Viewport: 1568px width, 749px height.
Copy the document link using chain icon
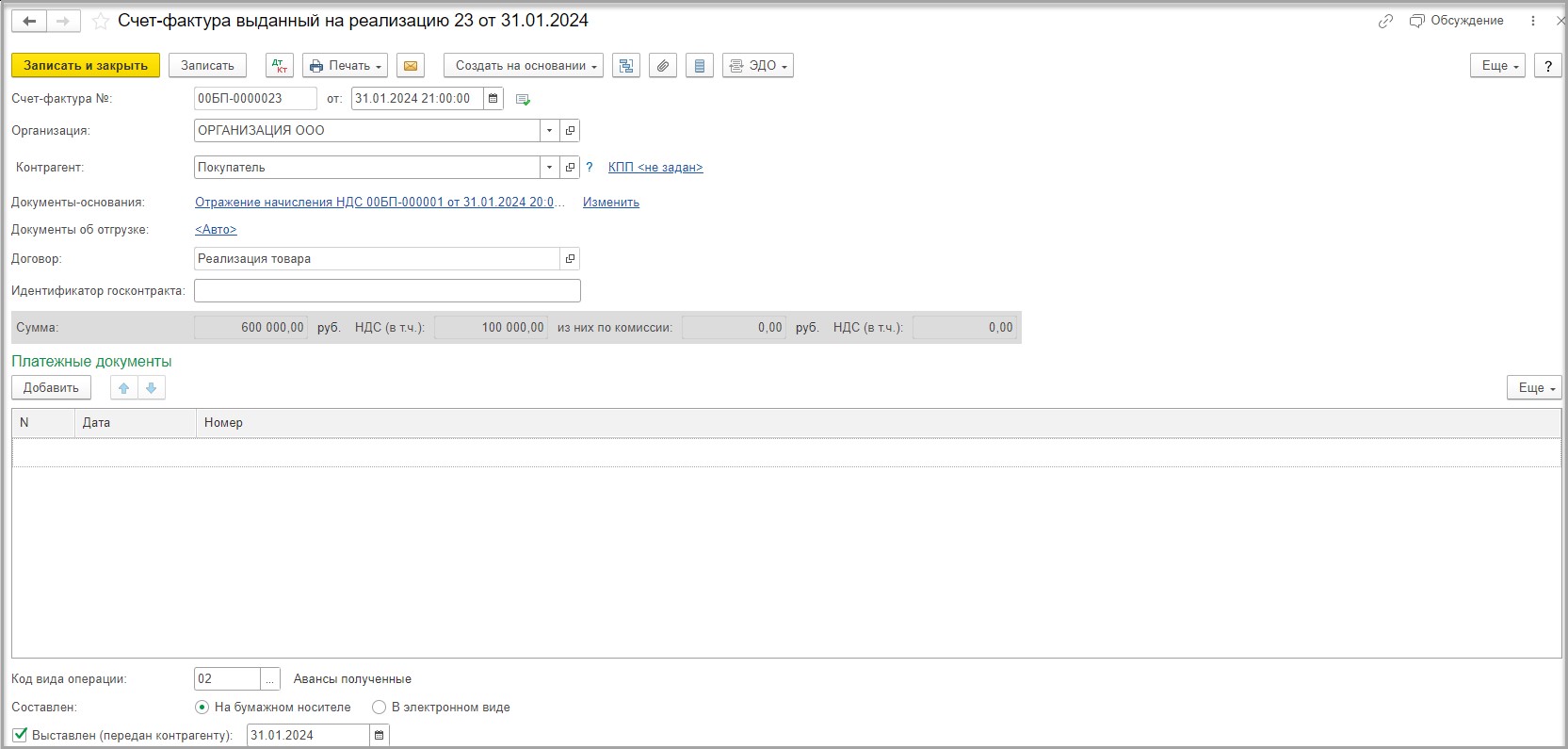(1385, 21)
